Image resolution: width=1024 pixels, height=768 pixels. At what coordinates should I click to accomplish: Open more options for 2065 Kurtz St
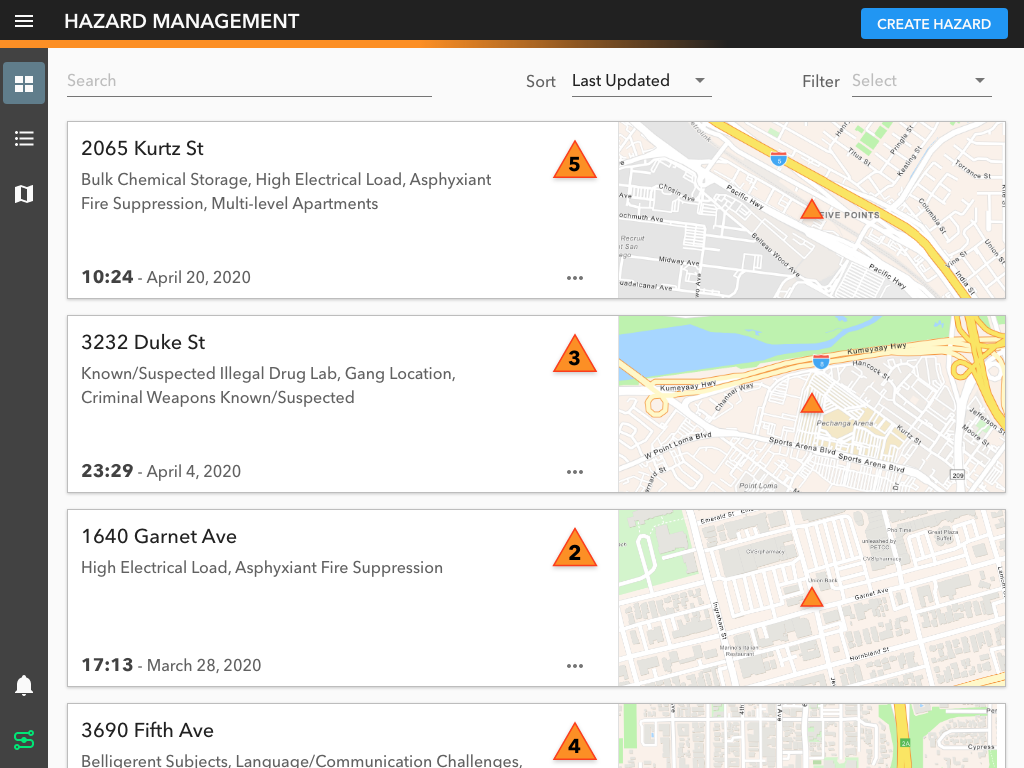coord(575,278)
